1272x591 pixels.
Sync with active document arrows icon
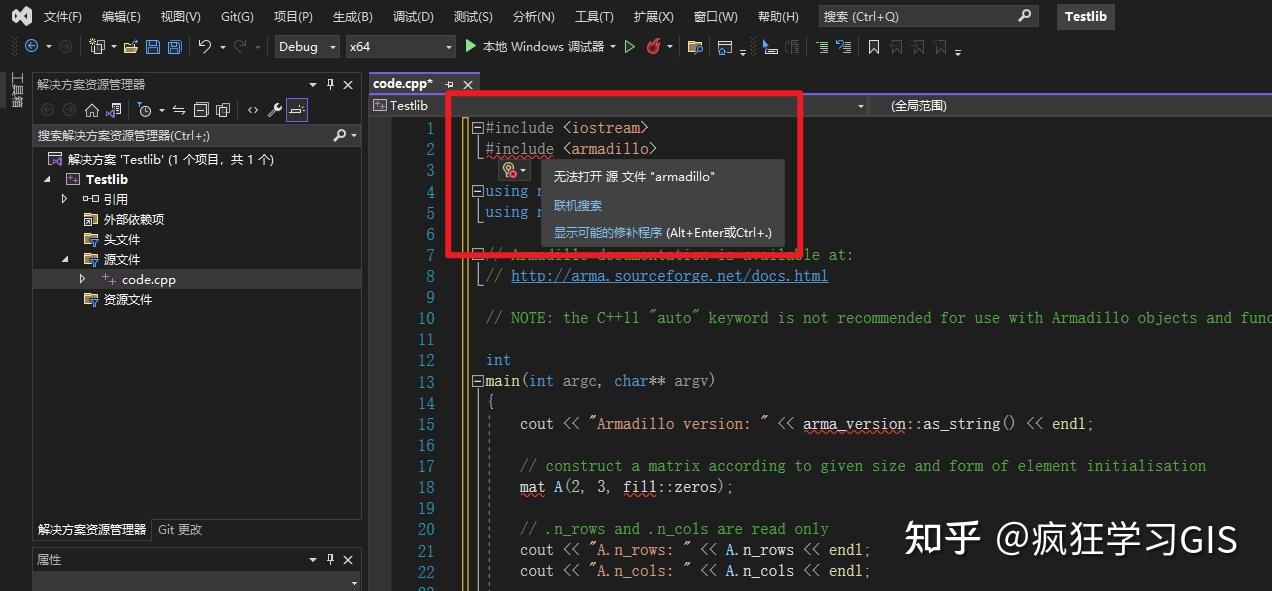(179, 110)
